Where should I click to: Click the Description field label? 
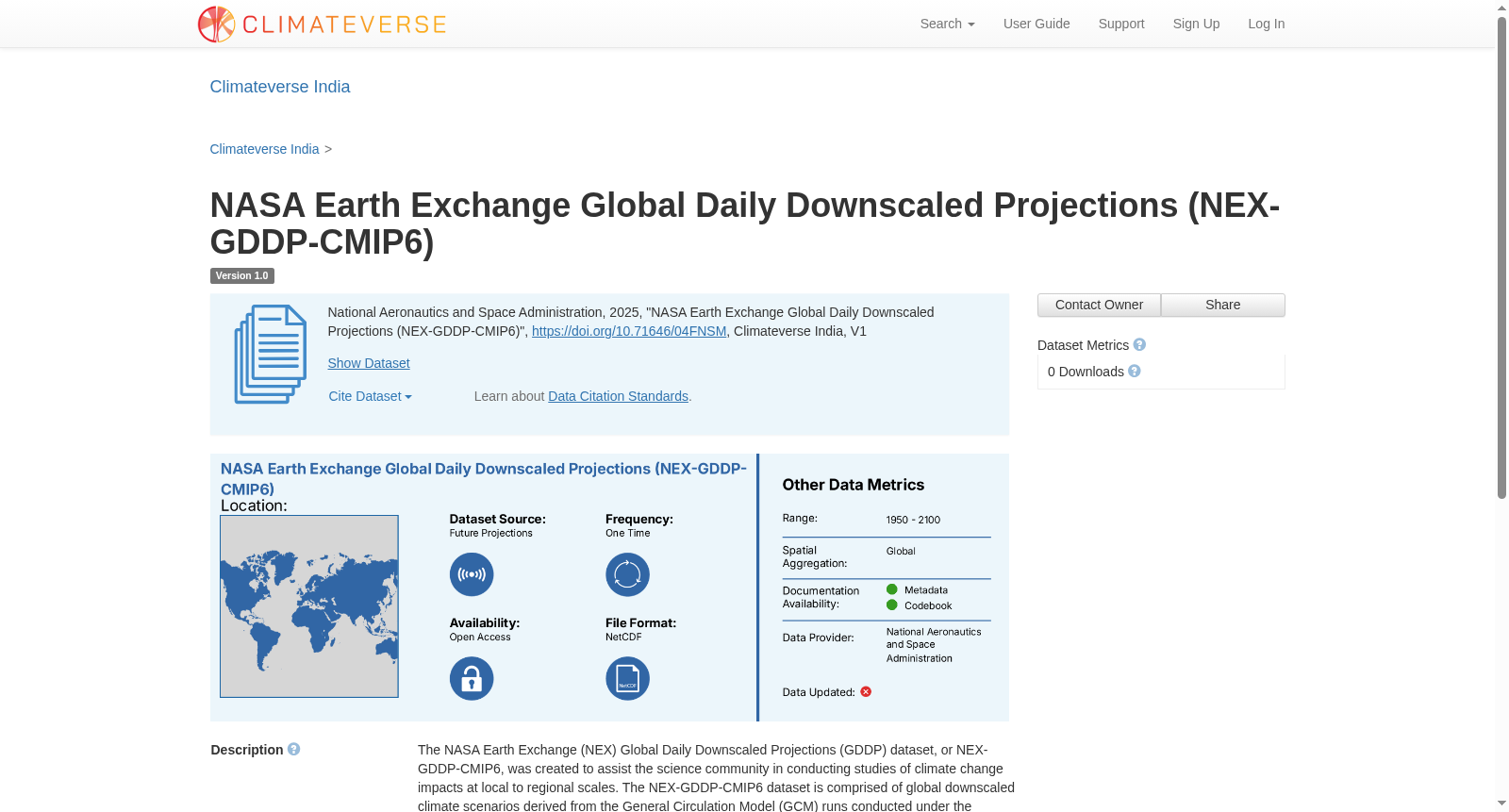pyautogui.click(x=247, y=750)
